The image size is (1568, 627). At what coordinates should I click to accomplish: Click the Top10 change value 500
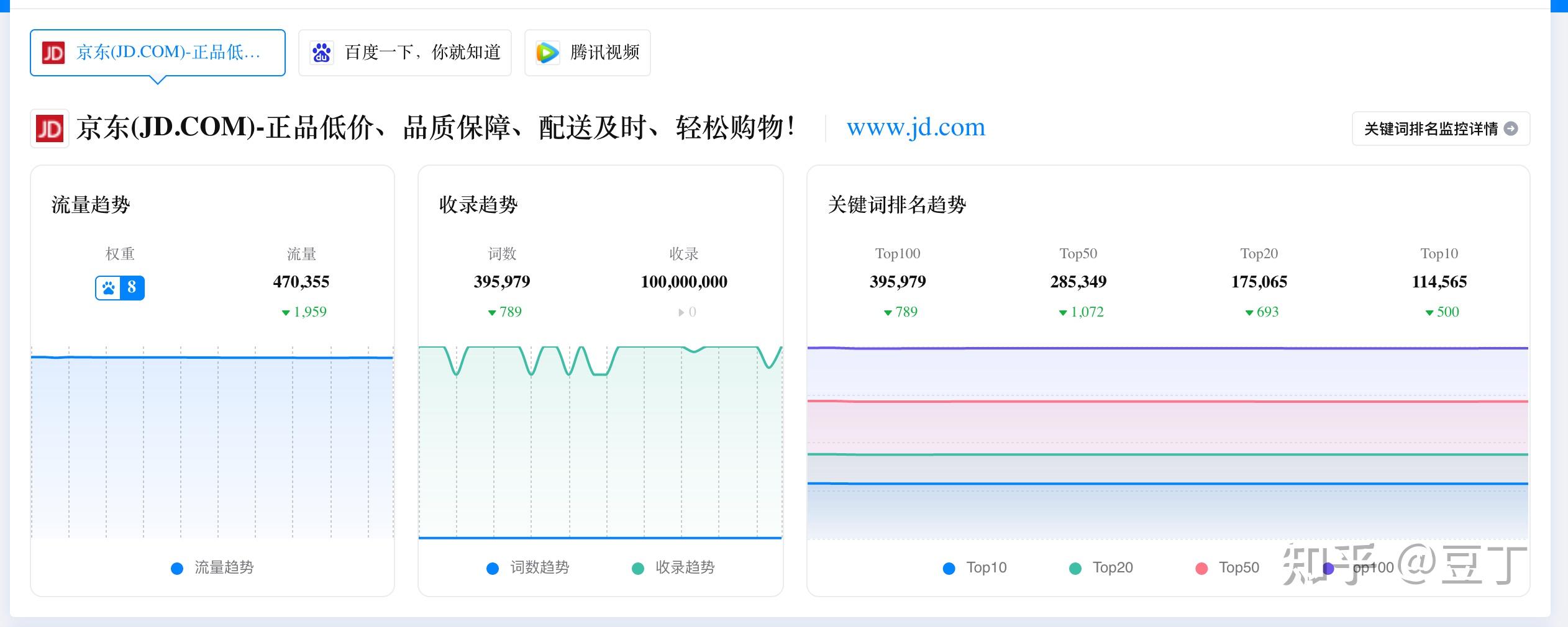click(1443, 312)
